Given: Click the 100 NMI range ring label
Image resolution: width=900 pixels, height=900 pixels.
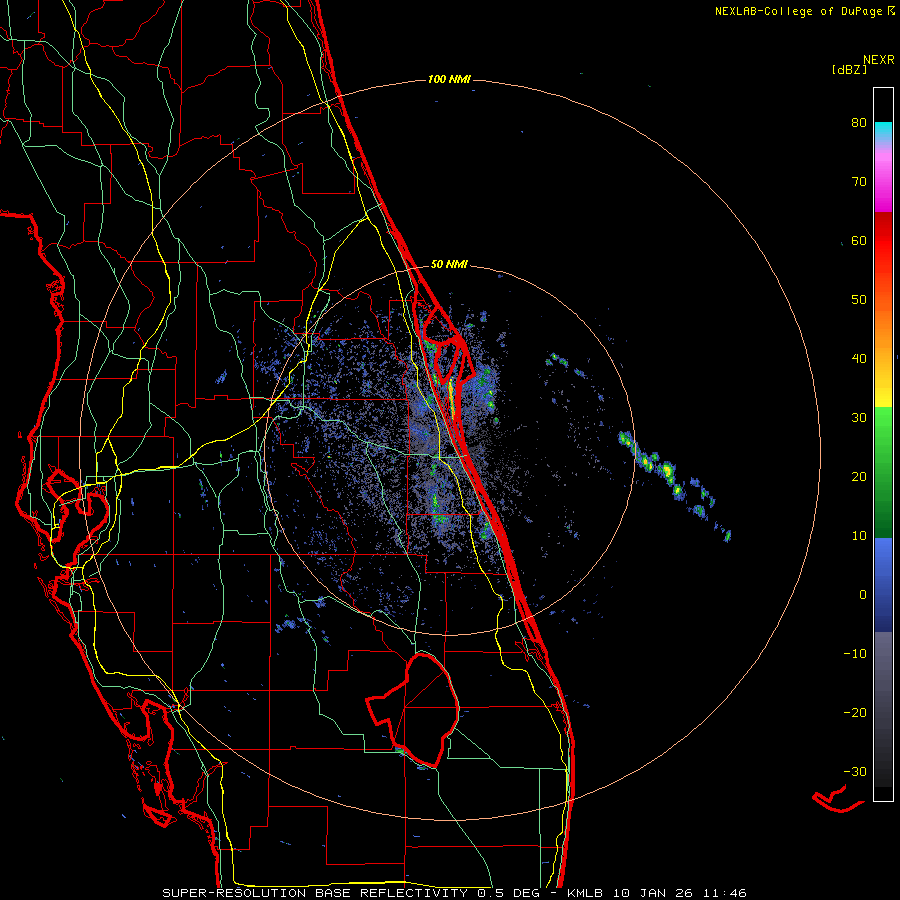Looking at the screenshot, I should click(x=449, y=79).
